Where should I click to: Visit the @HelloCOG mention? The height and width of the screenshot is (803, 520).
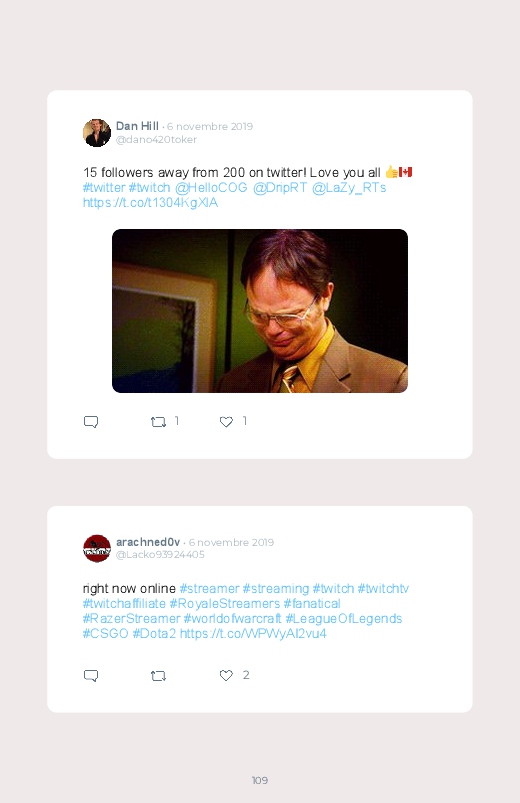(211, 187)
